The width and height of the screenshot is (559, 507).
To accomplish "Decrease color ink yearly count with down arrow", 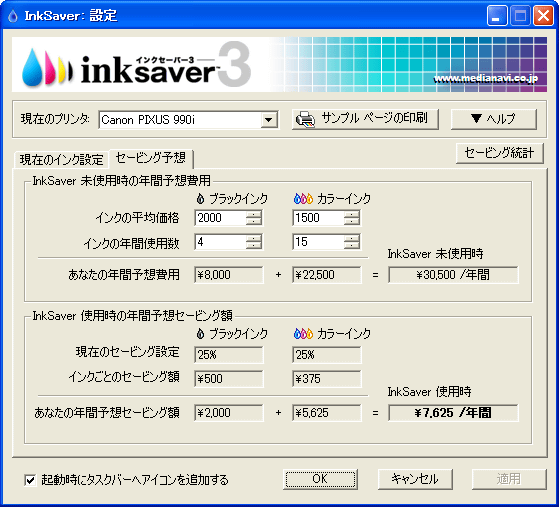I will pos(352,246).
